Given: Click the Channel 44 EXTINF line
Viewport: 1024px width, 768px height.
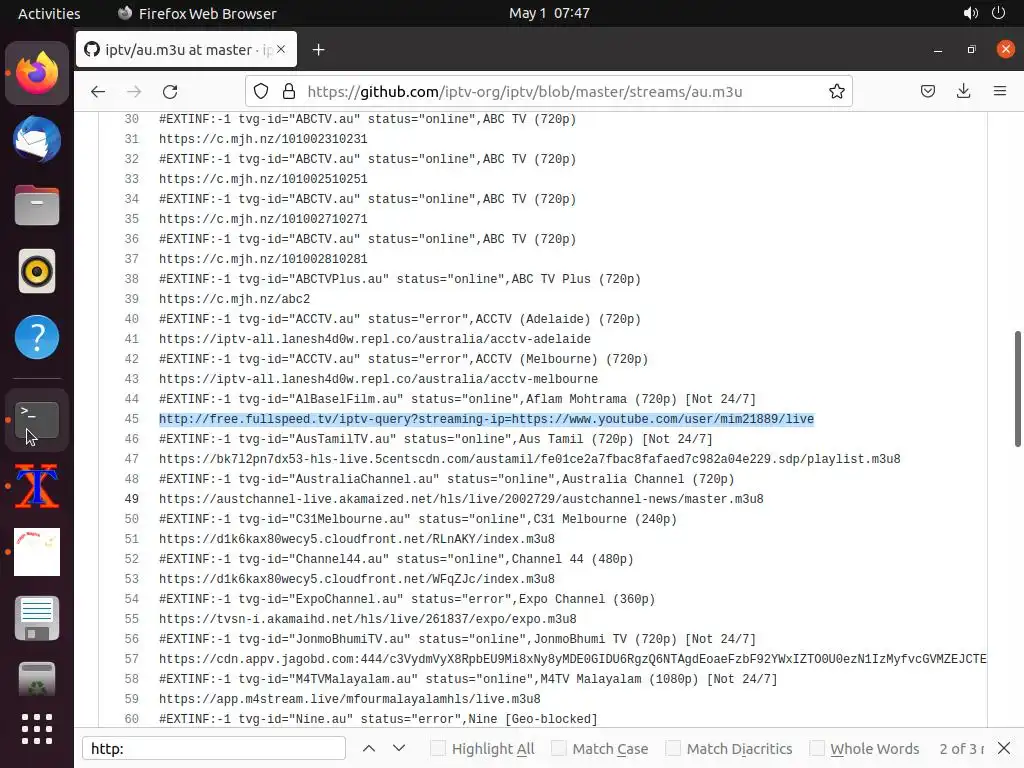Looking at the screenshot, I should pos(396,559).
